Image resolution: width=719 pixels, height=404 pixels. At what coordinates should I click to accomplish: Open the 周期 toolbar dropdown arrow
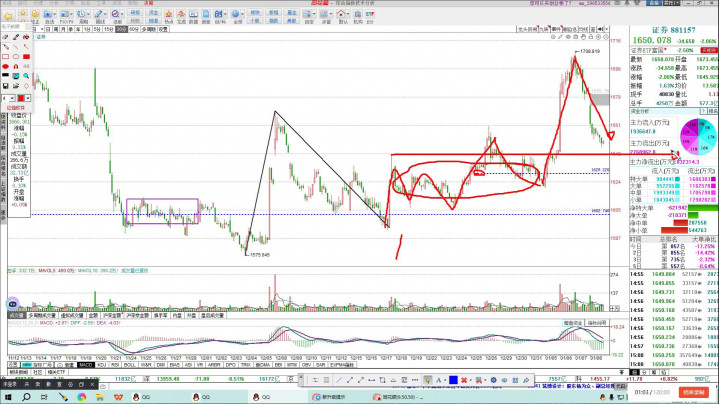tap(88, 14)
